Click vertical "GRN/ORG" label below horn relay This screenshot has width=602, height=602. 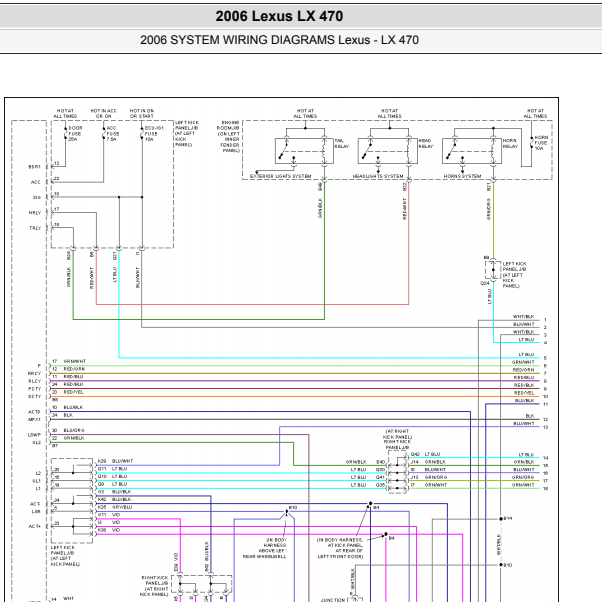pyautogui.click(x=489, y=209)
